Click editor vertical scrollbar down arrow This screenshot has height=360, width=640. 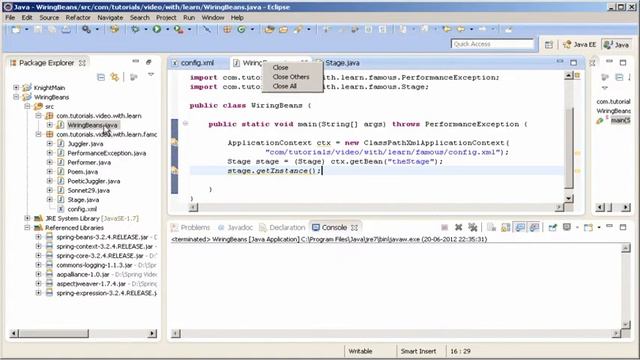569,198
